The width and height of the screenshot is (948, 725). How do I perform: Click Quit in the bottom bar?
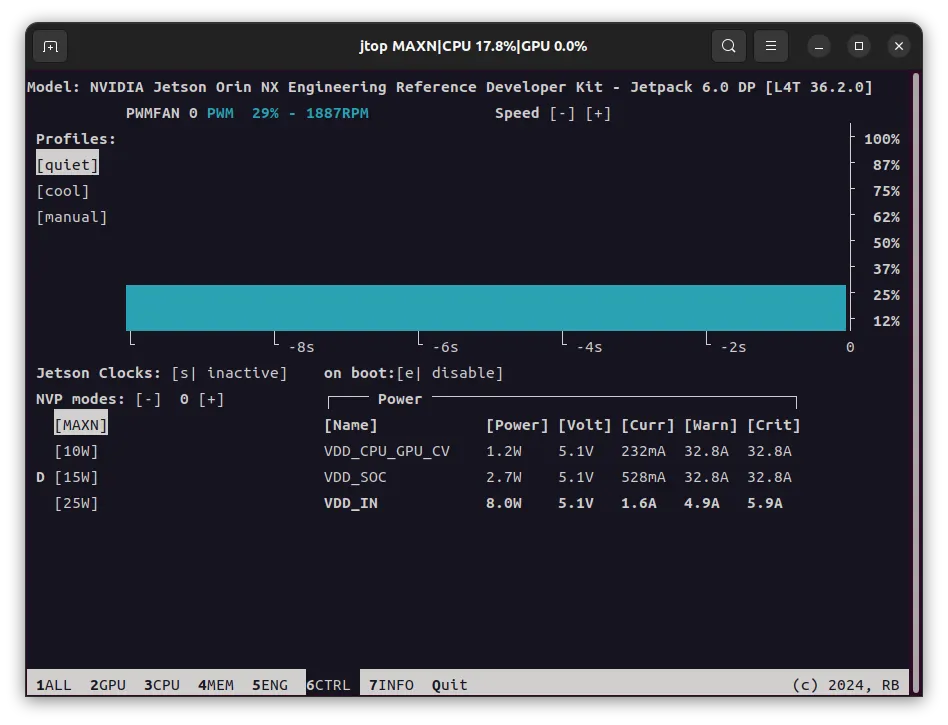click(449, 685)
